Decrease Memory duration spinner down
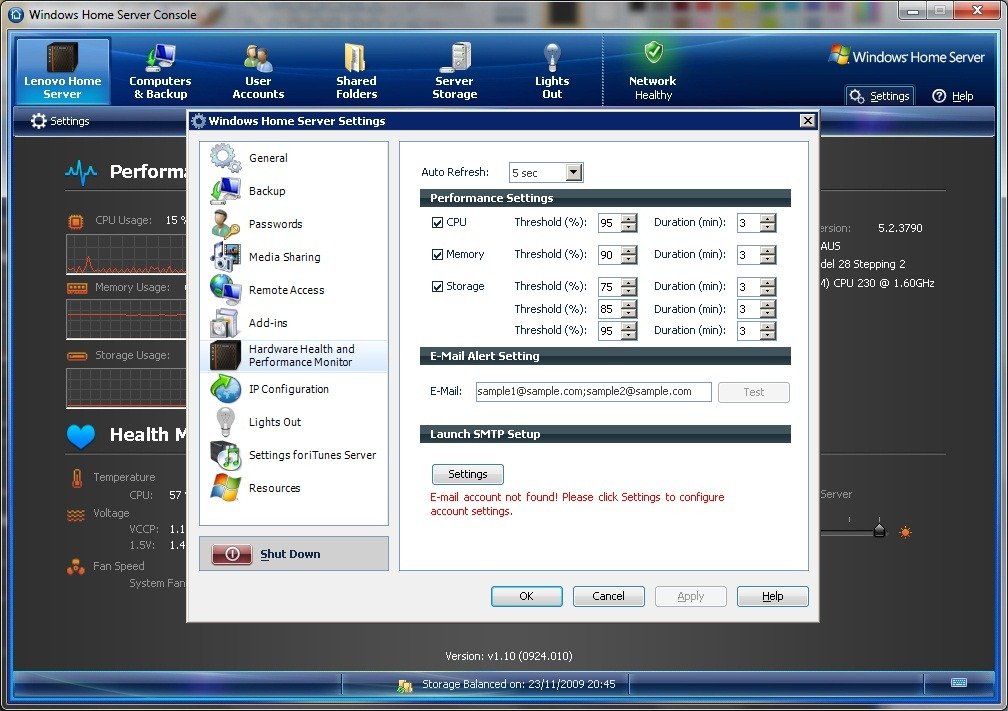Viewport: 1008px width, 711px height. tap(768, 260)
